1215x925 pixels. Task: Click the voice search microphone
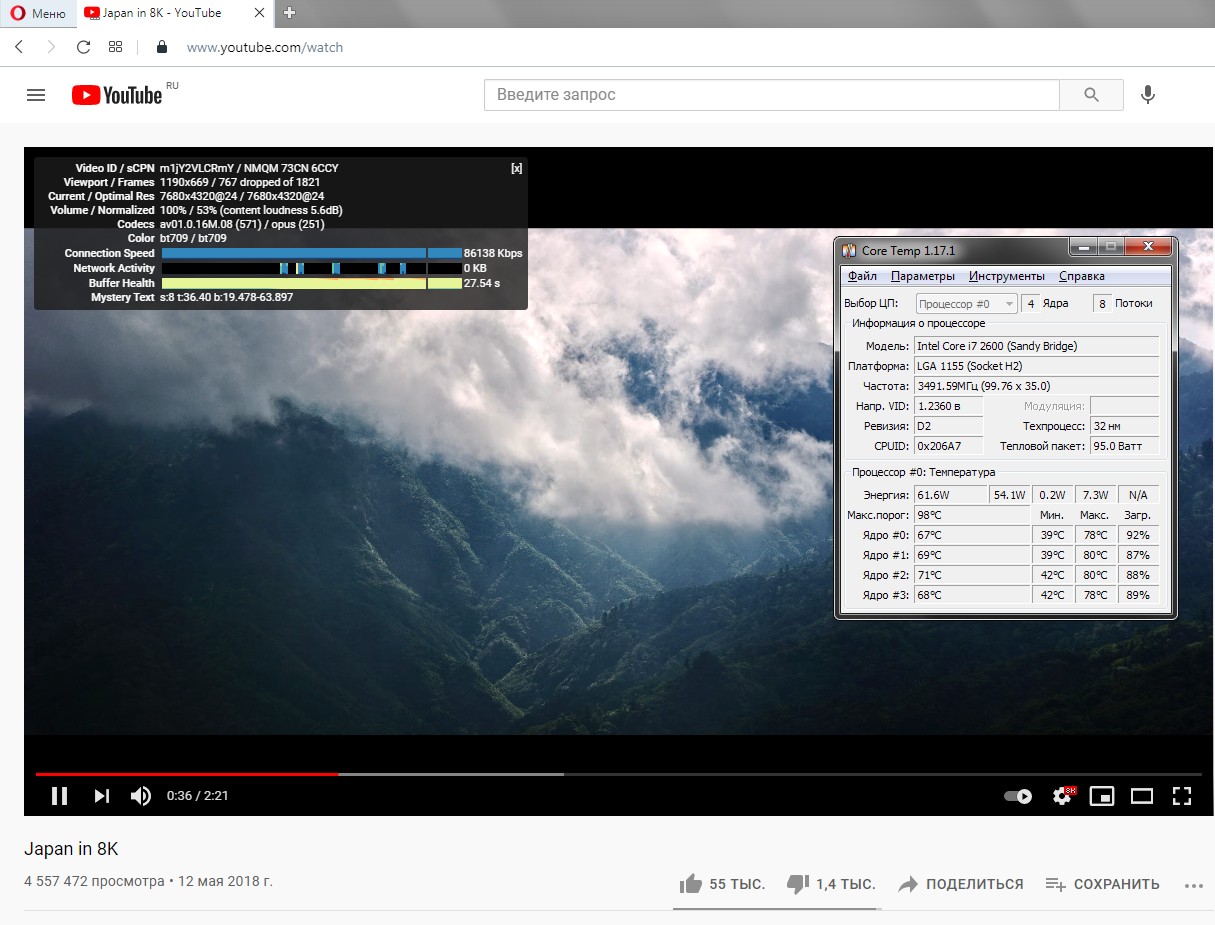tap(1148, 95)
